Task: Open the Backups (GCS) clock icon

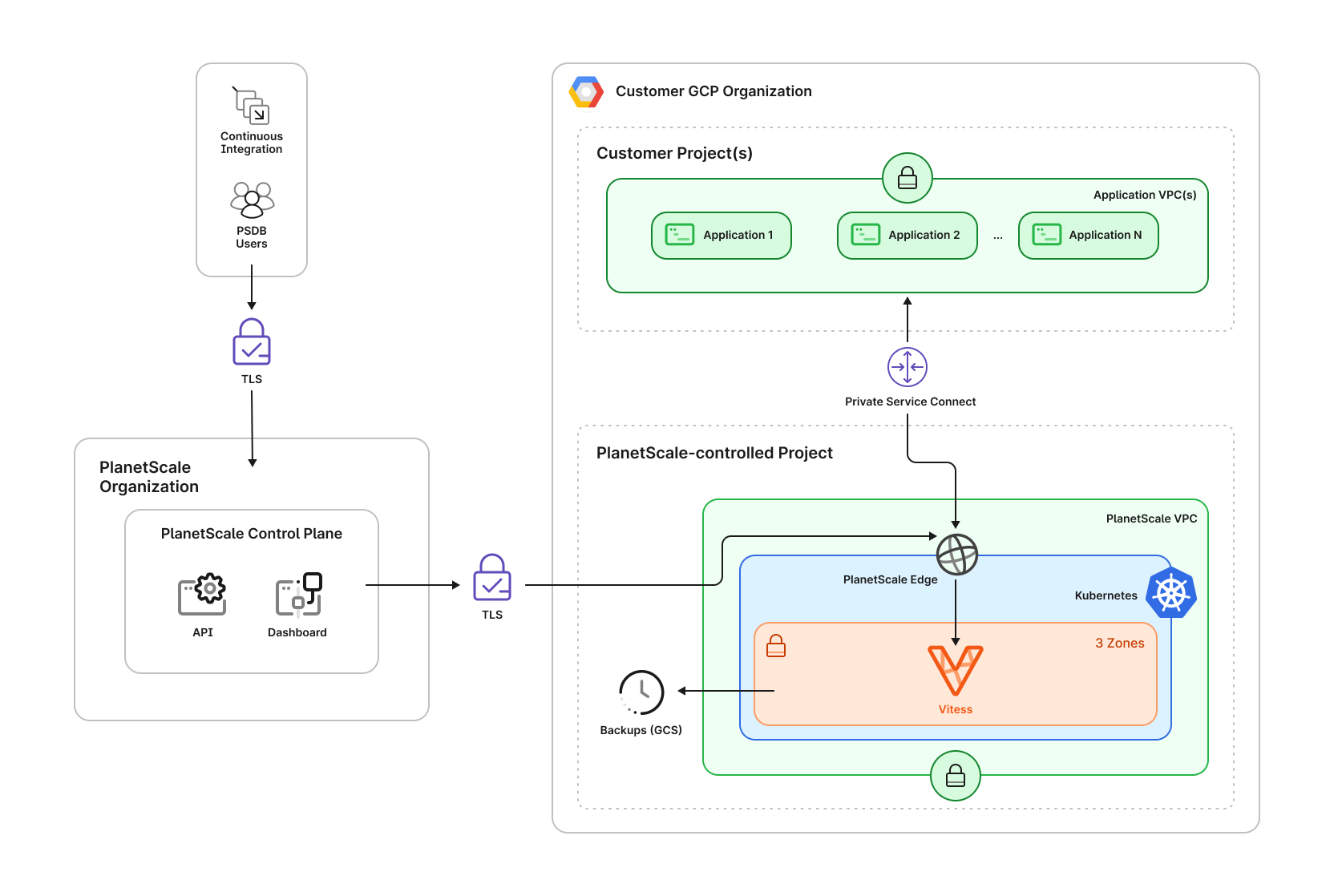Action: click(641, 693)
